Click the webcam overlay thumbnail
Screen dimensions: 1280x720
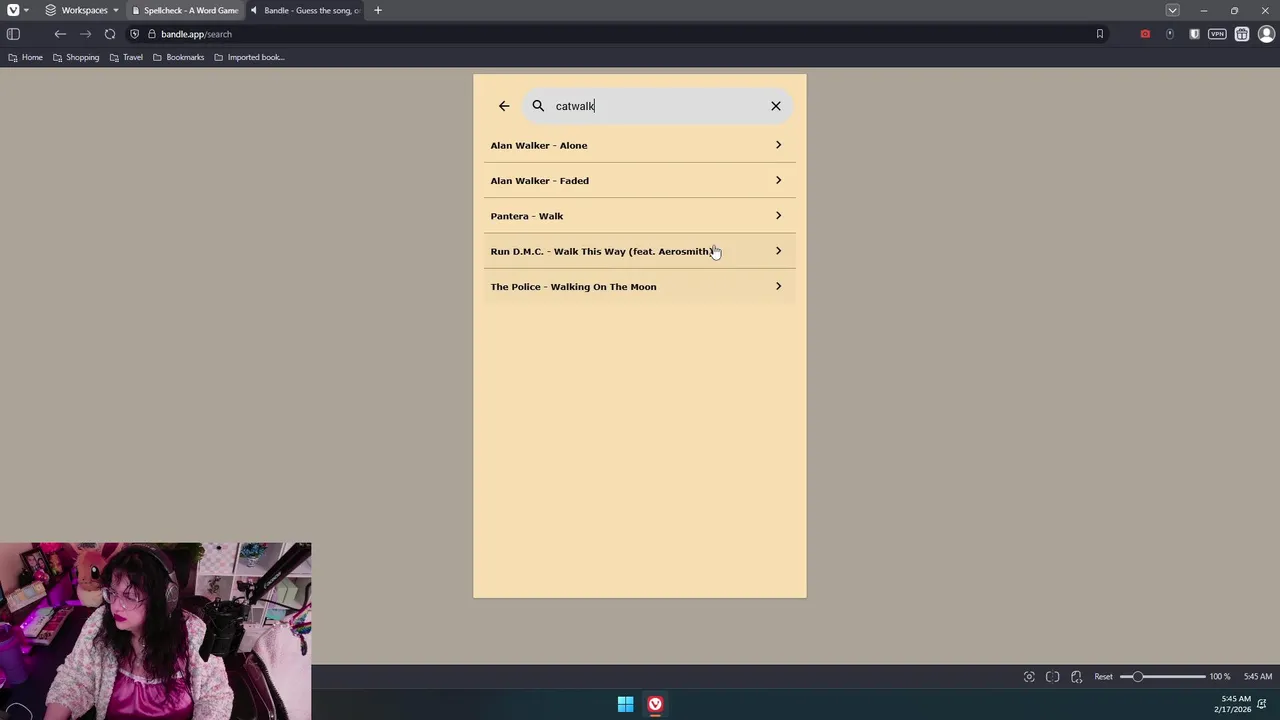156,631
